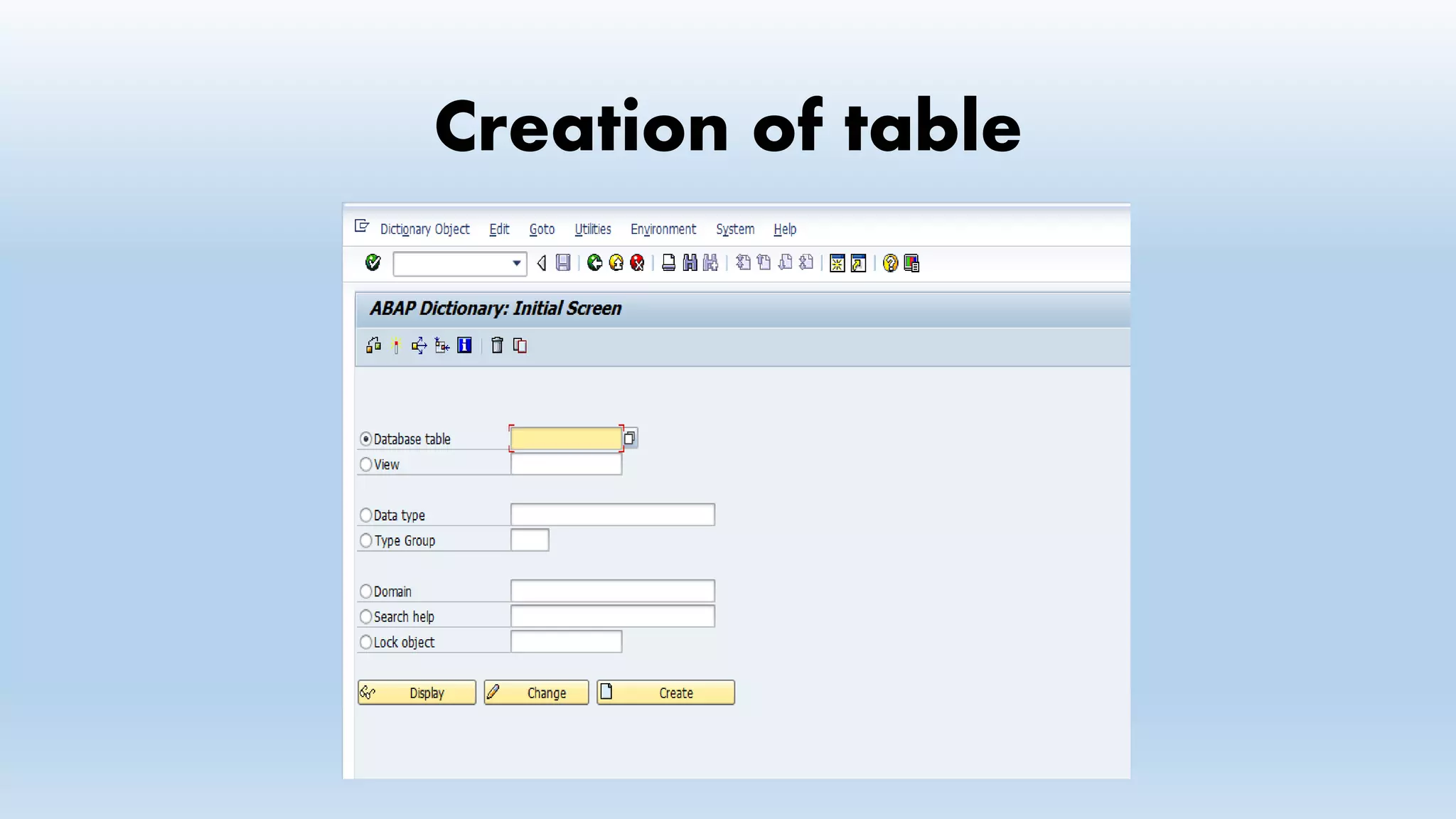Click the Change button
This screenshot has width=1456, height=819.
(536, 692)
